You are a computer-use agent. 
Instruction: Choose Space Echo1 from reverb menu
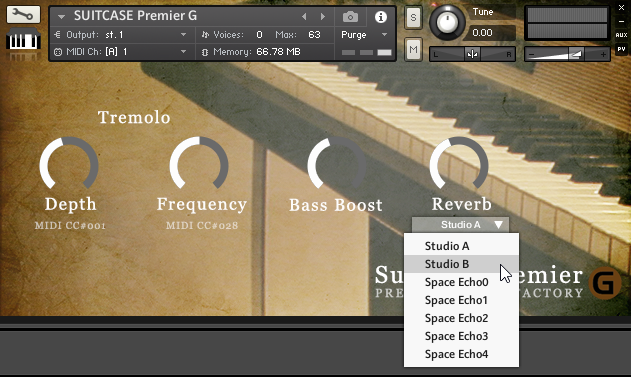click(461, 300)
